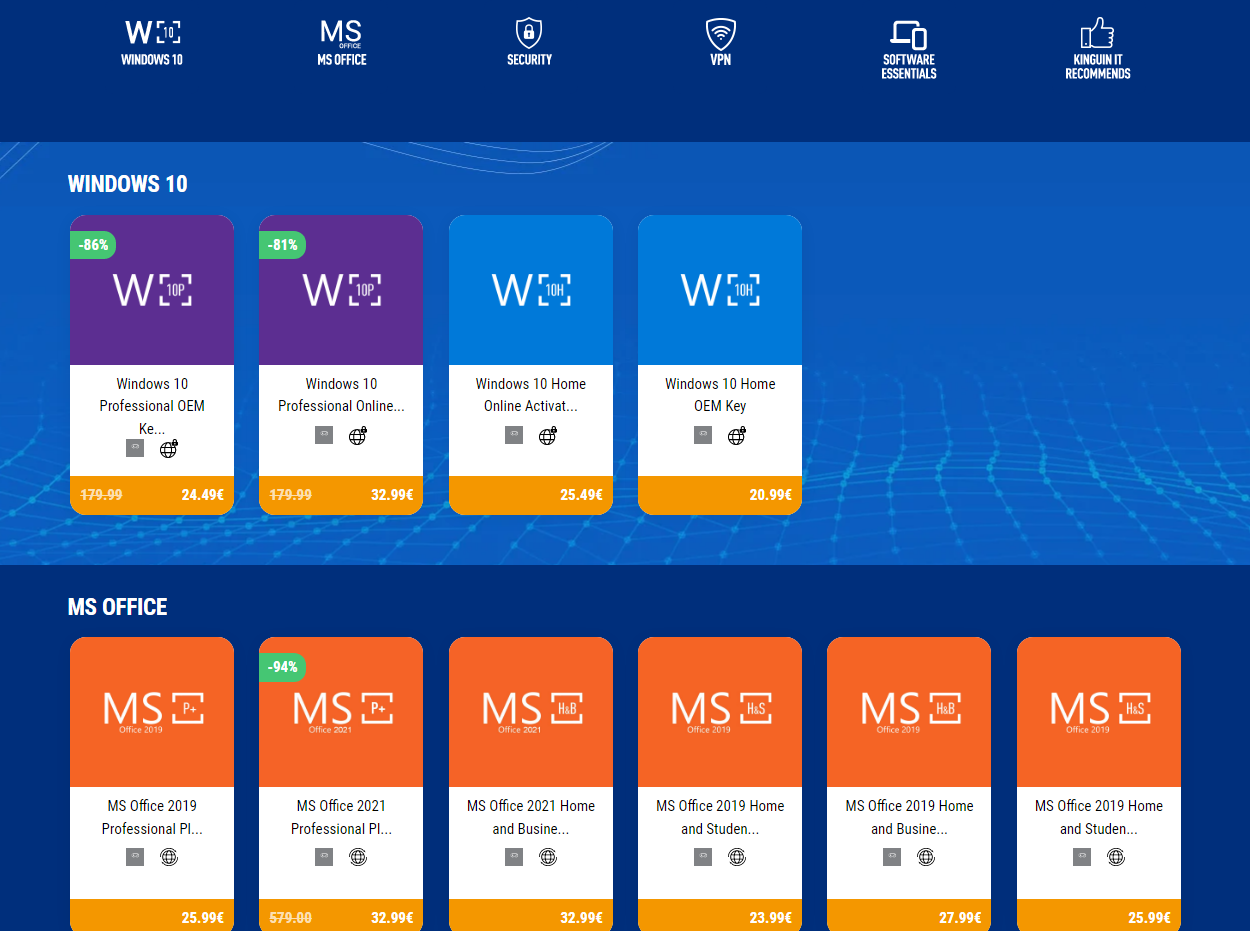Image resolution: width=1250 pixels, height=931 pixels.
Task: Open the Windows 10 category icon
Action: 152,33
